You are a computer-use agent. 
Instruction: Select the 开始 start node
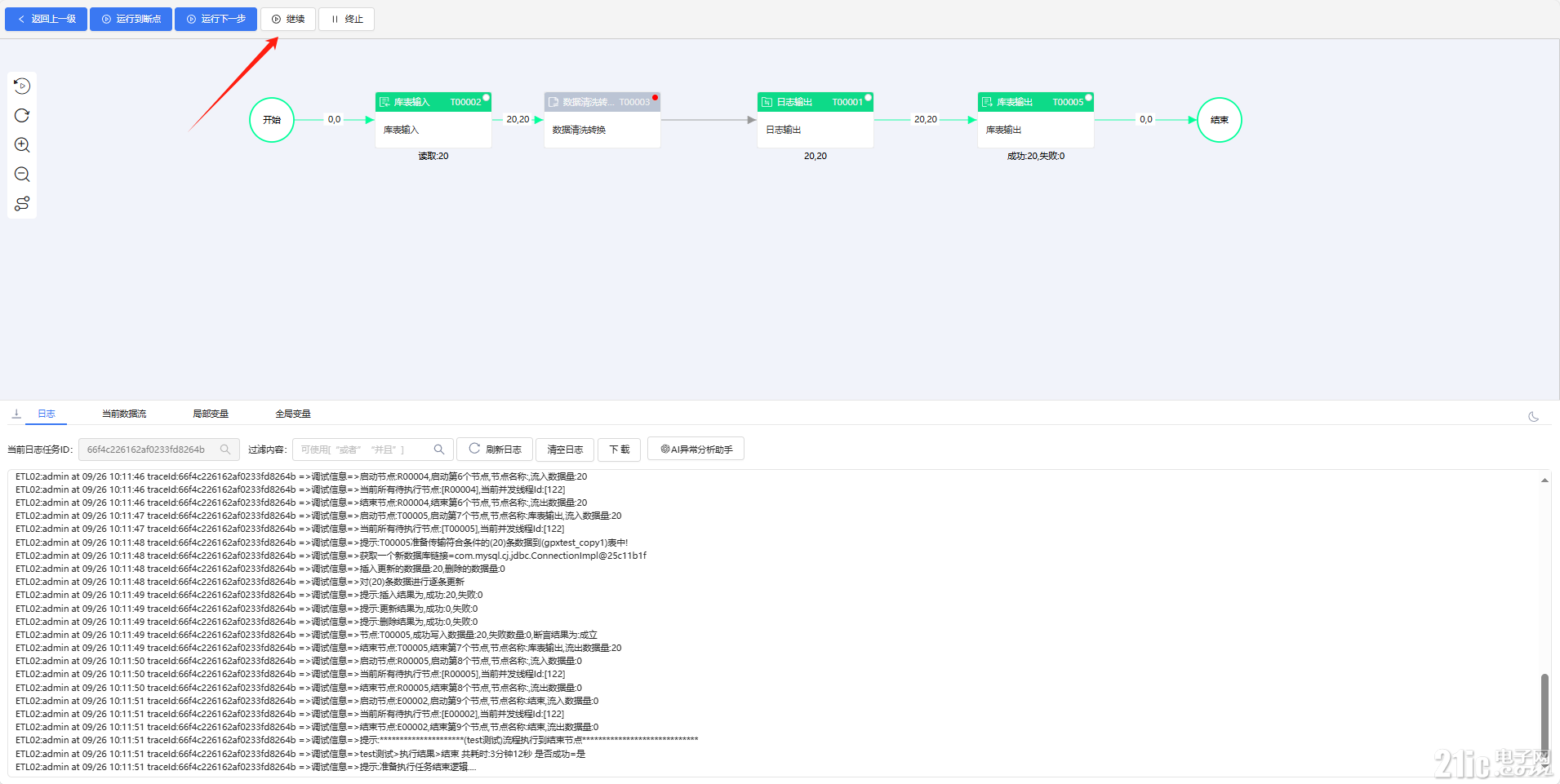tap(272, 120)
